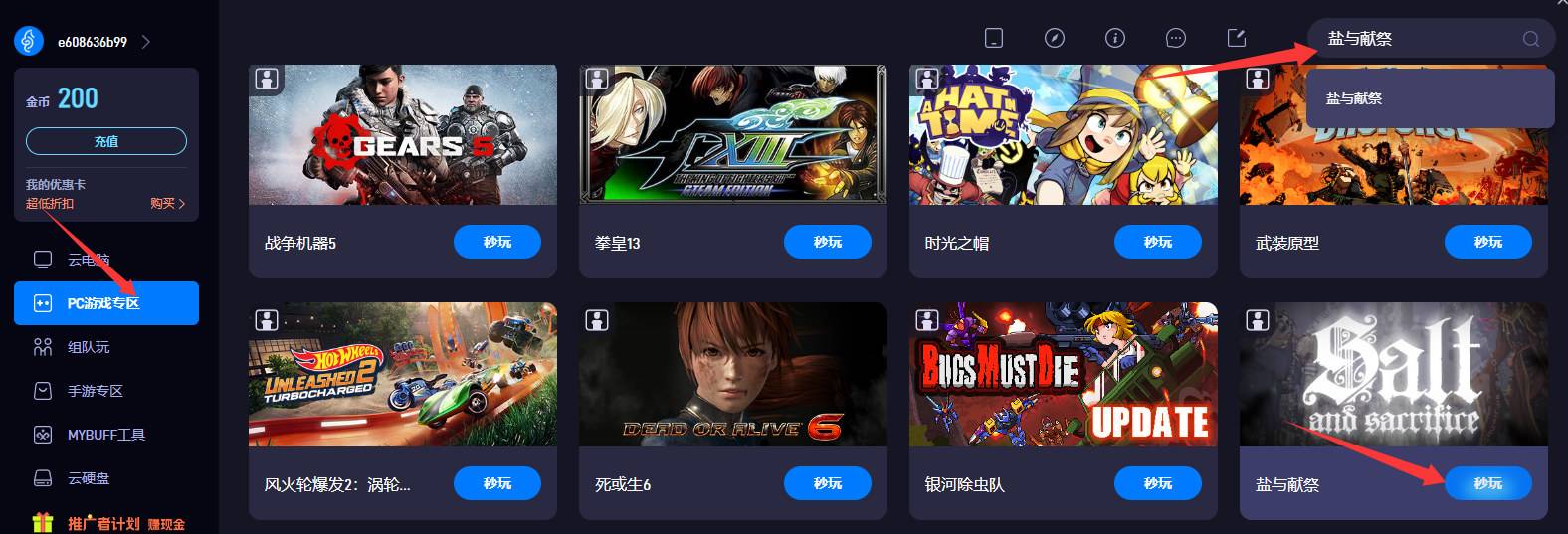Select PC游戏专区 in sidebar
Viewport: 1568px width, 534px height.
coord(106,303)
